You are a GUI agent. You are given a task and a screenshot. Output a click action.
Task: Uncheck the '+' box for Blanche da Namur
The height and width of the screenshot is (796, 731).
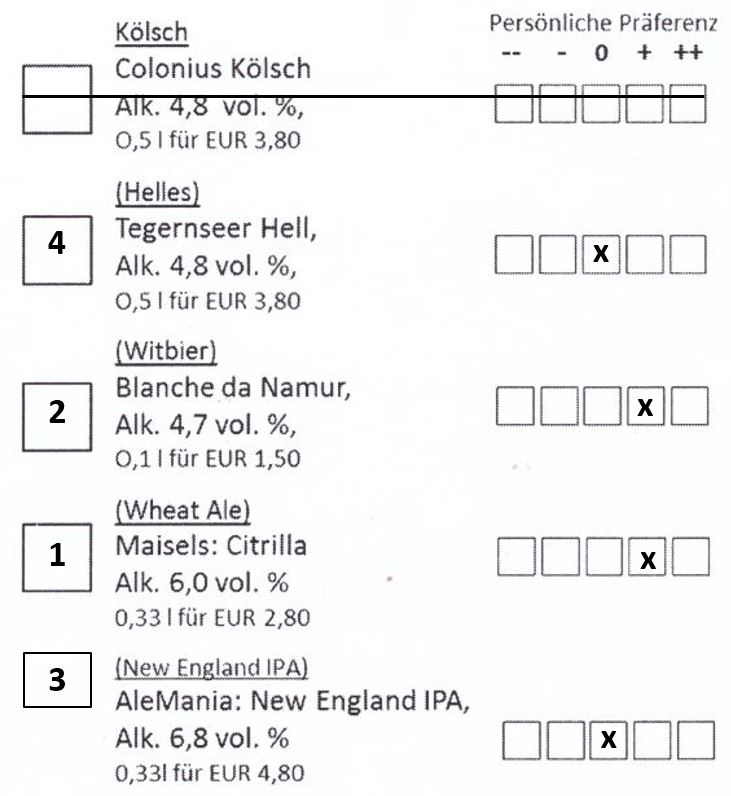[x=645, y=406]
